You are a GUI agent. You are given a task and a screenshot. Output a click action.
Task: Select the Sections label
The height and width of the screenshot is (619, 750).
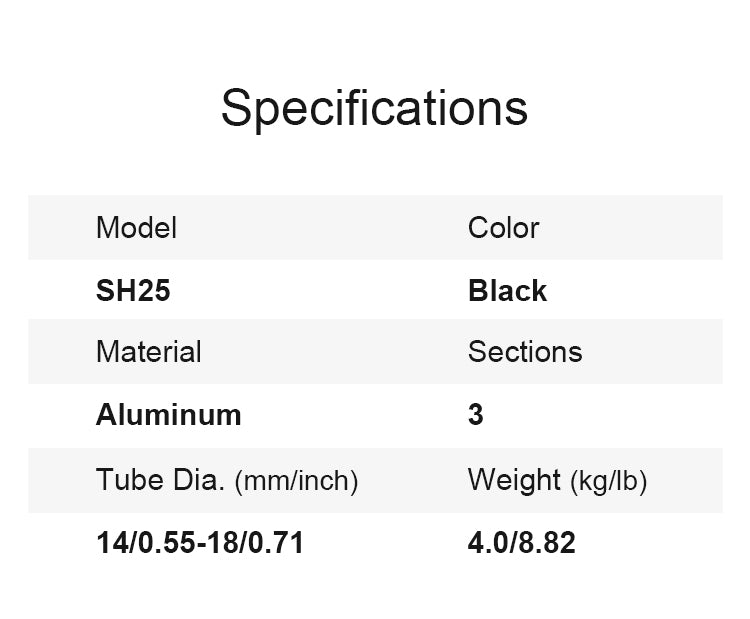click(524, 352)
